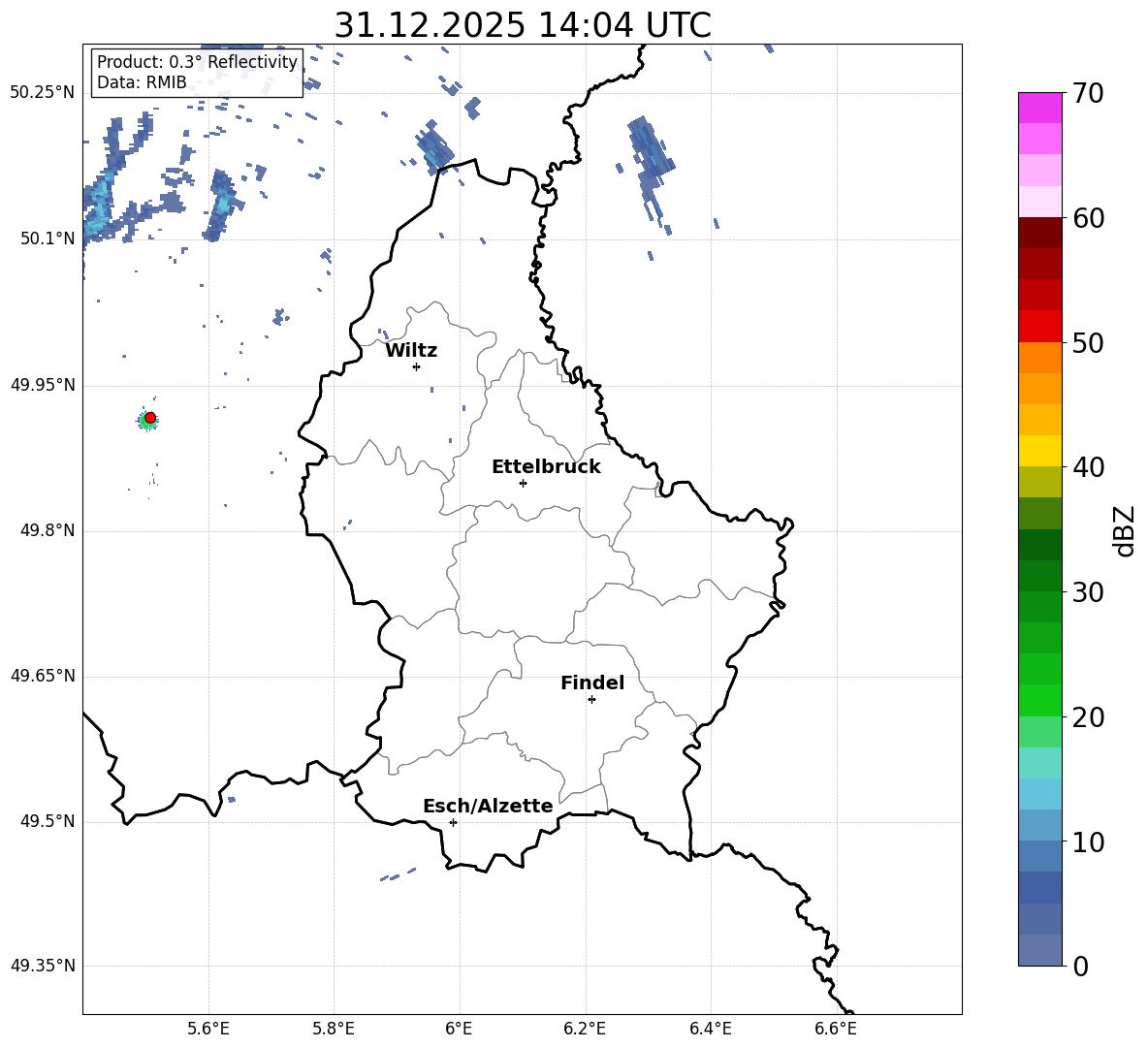Click the 49.5°N latitude label
Image resolution: width=1148 pixels, height=1048 pixels.
pyautogui.click(x=48, y=821)
